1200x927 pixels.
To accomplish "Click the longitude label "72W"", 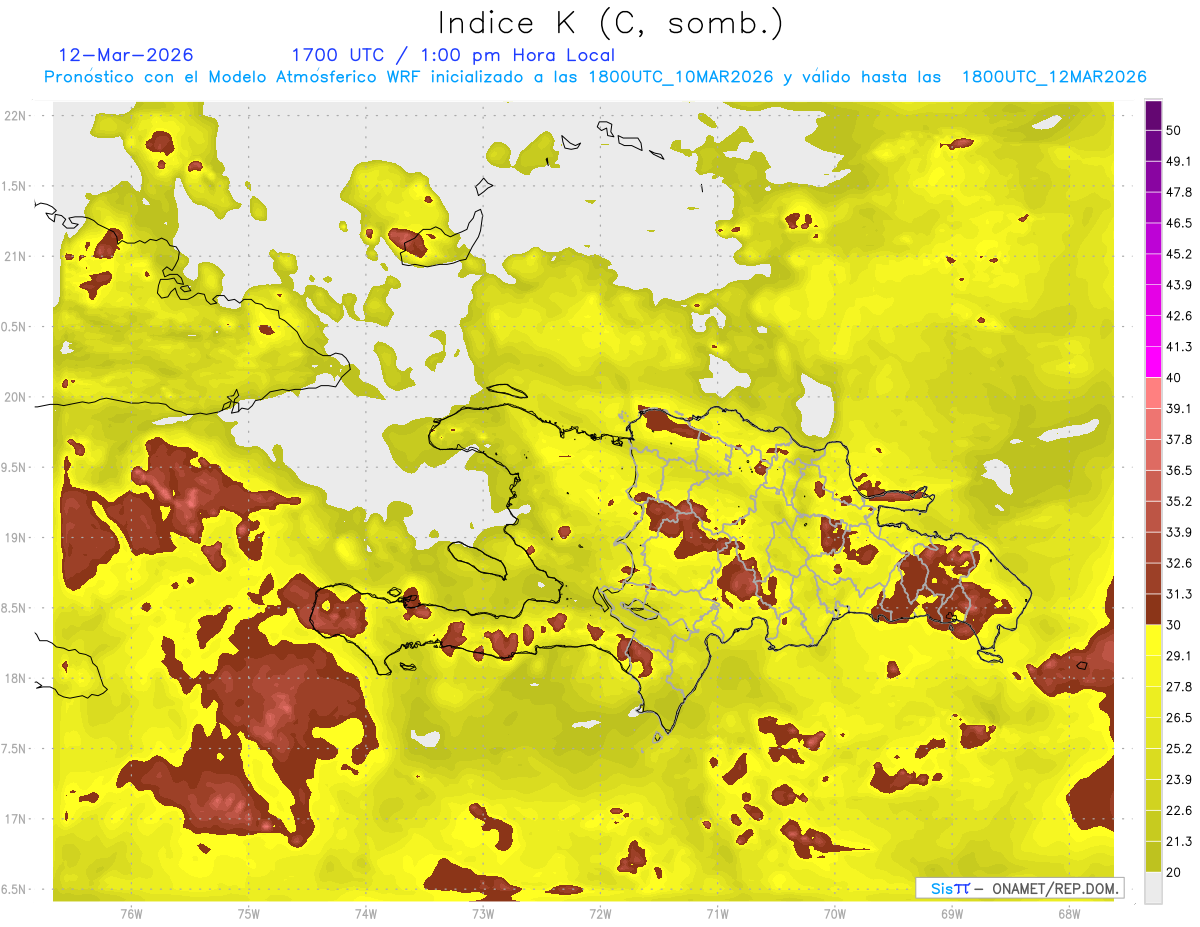I will [600, 913].
